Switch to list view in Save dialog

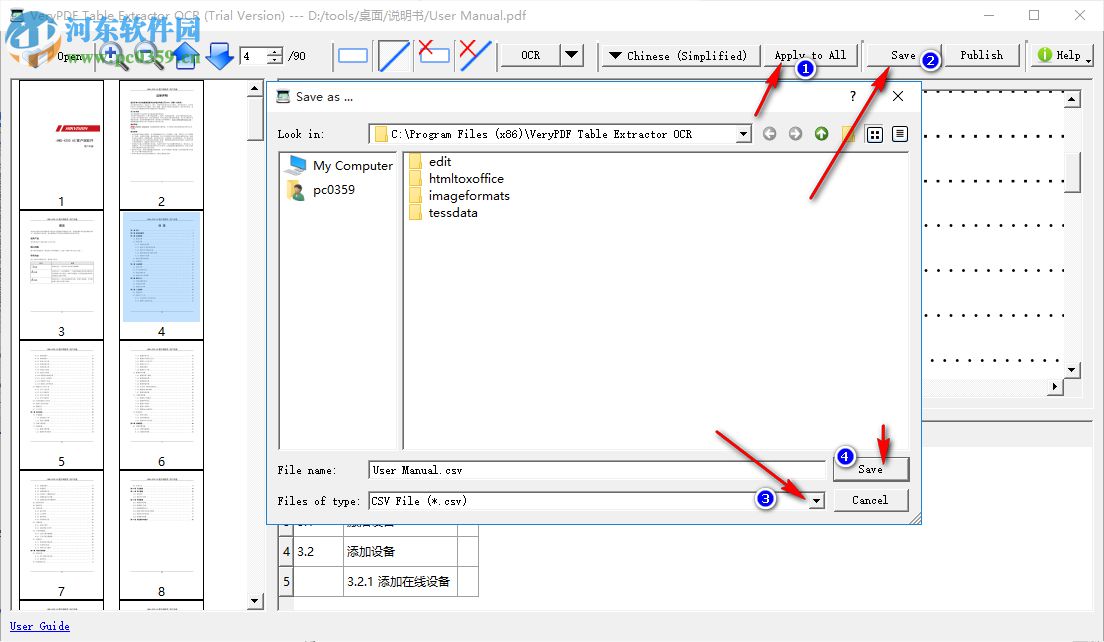[874, 133]
